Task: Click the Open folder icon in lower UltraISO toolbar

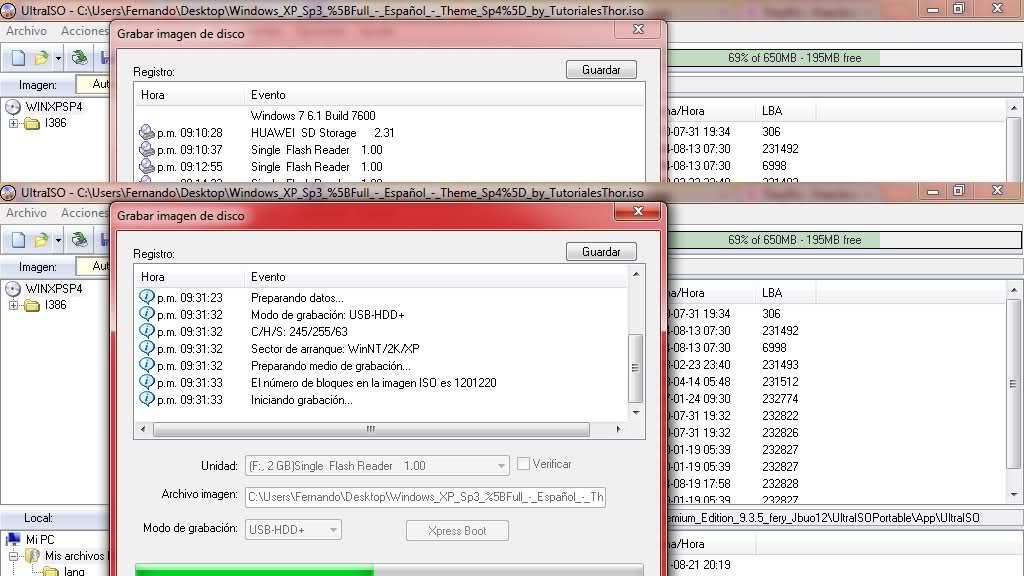Action: 41,240
